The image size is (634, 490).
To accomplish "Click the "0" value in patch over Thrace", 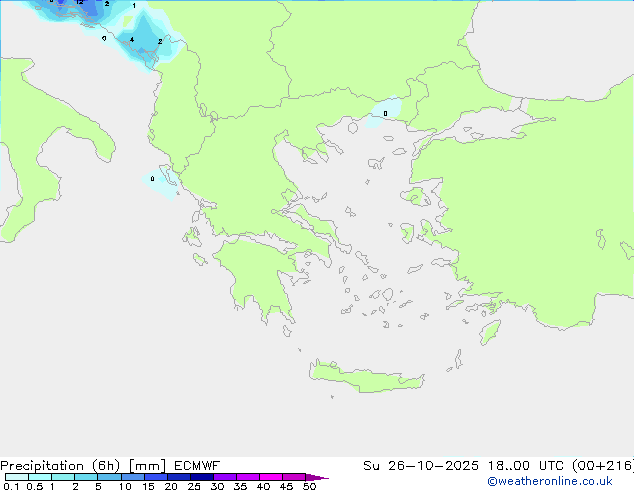I will (385, 114).
